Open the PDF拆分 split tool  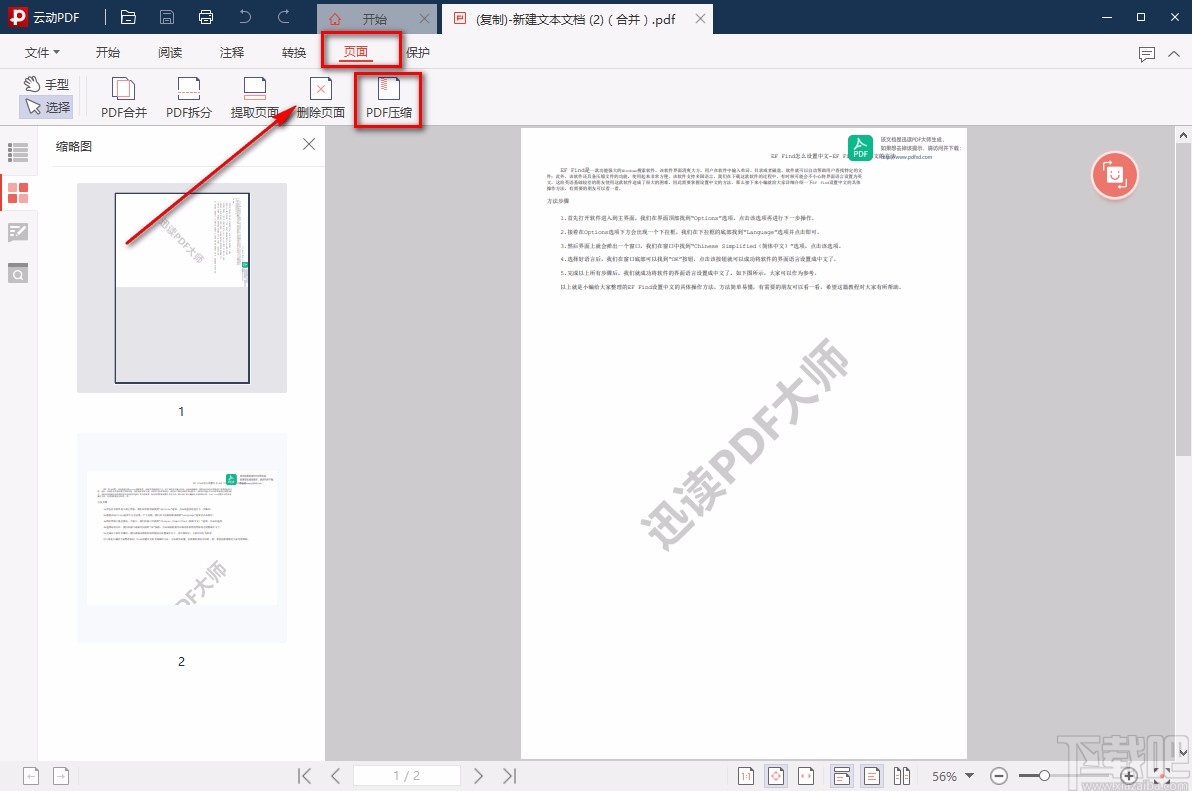point(189,98)
